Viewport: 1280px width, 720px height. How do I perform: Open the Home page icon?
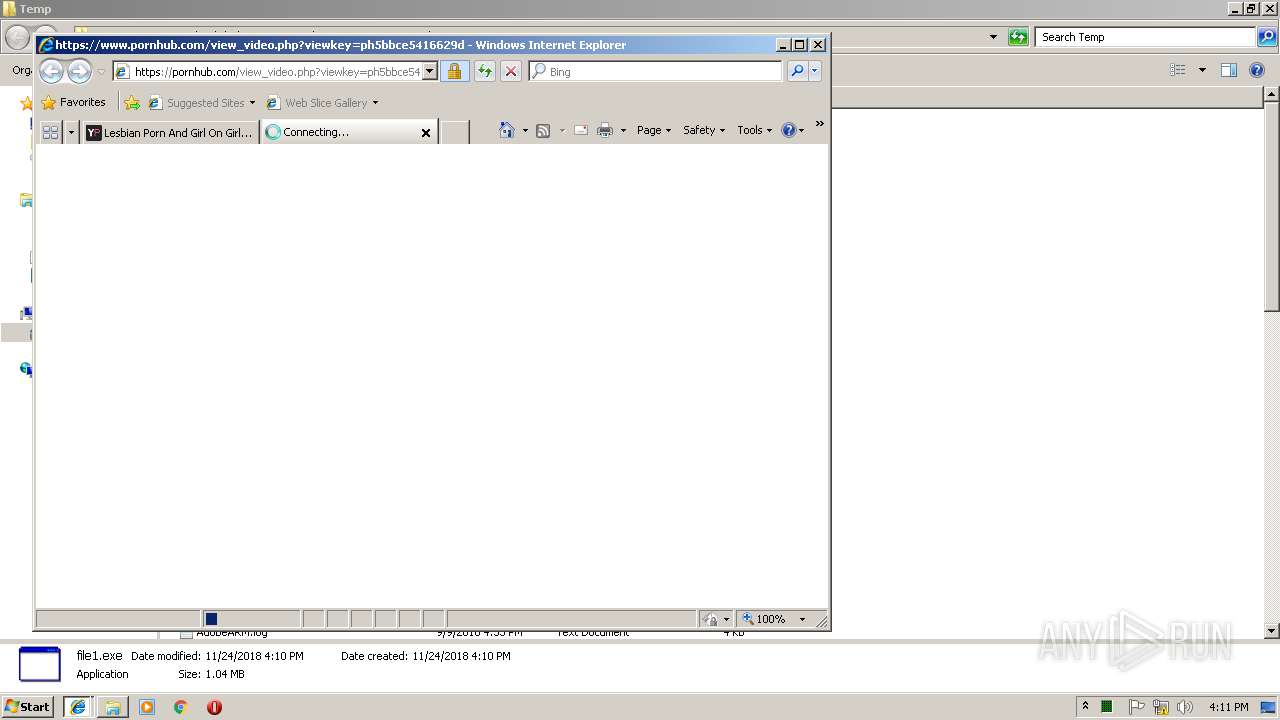click(506, 130)
